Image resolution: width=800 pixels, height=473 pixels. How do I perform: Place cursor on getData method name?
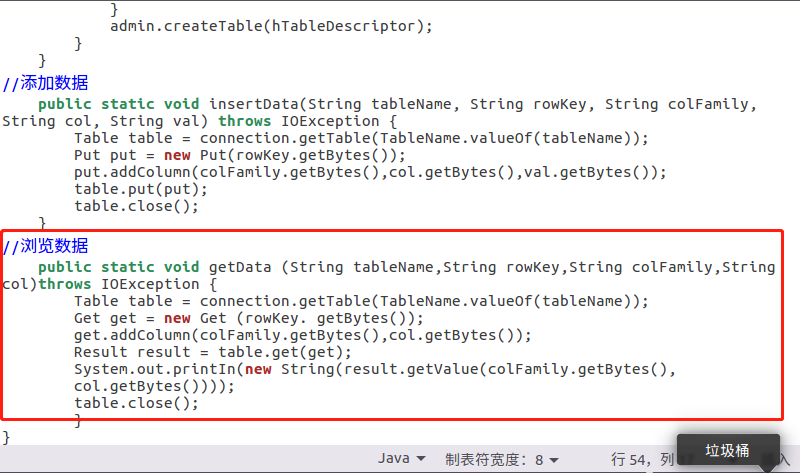click(x=240, y=267)
